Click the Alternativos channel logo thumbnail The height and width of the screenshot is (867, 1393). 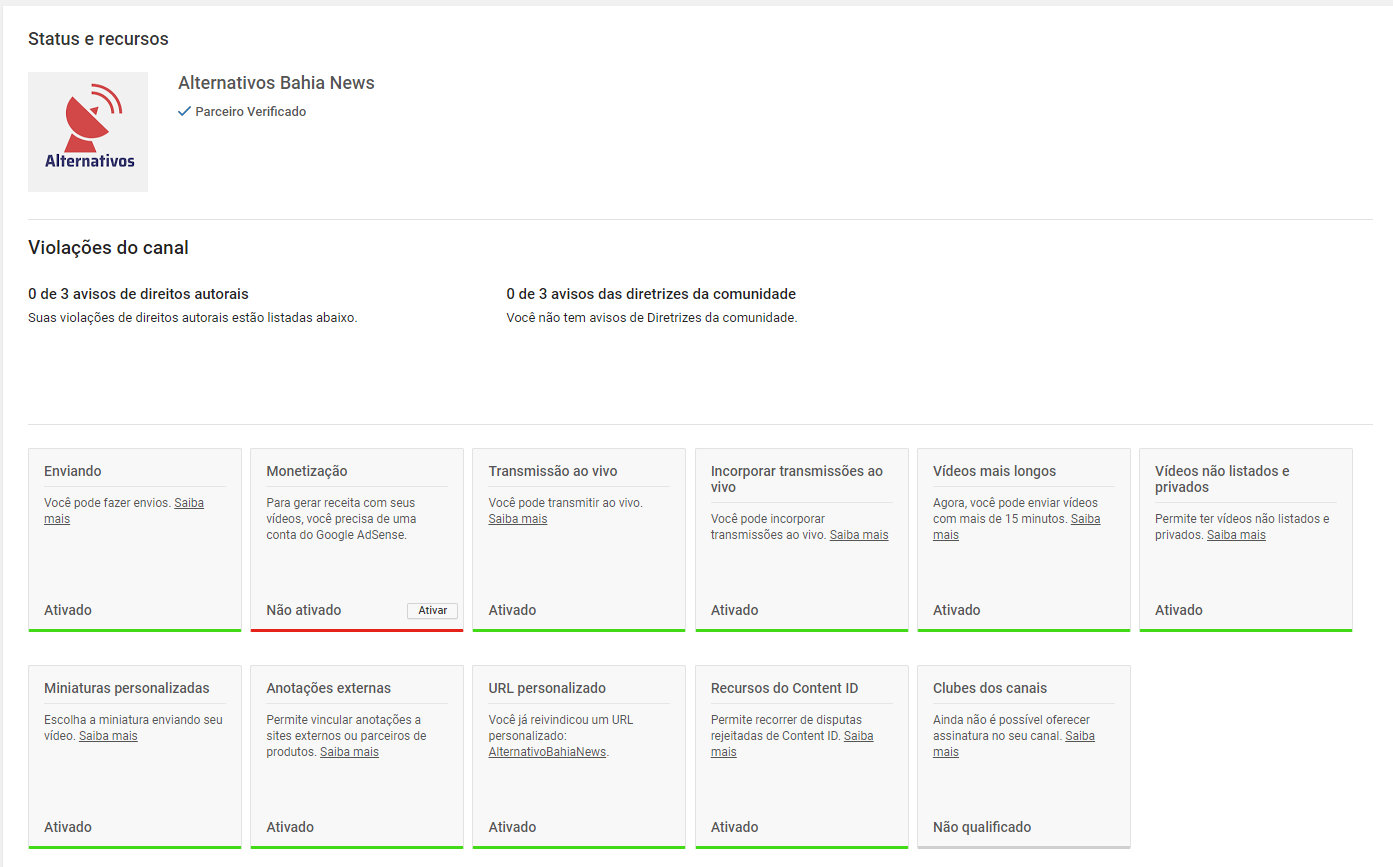tap(88, 132)
